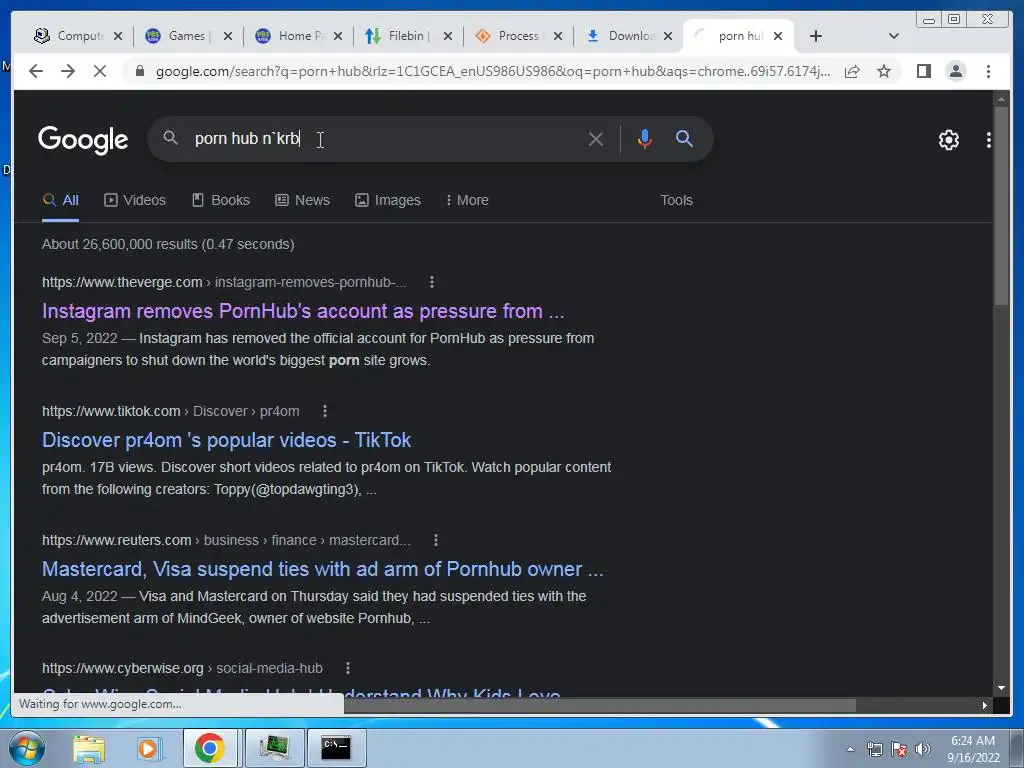1024x768 pixels.
Task: Open options dots for tiktok.com result
Action: coord(325,411)
